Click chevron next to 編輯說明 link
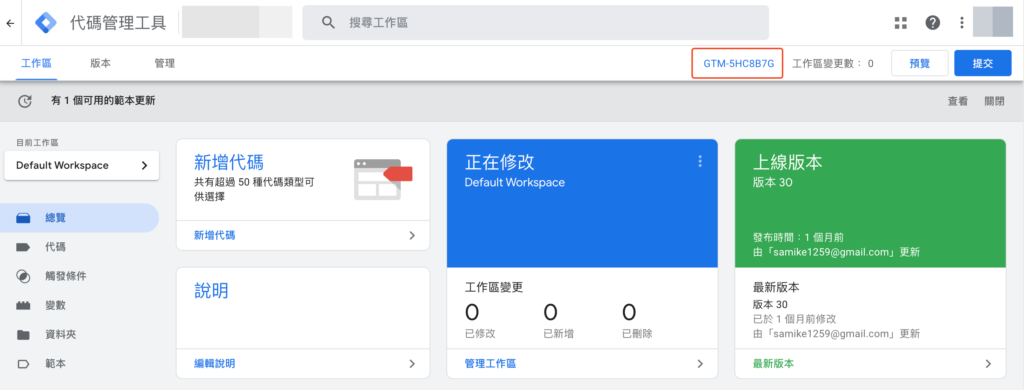 [412, 364]
